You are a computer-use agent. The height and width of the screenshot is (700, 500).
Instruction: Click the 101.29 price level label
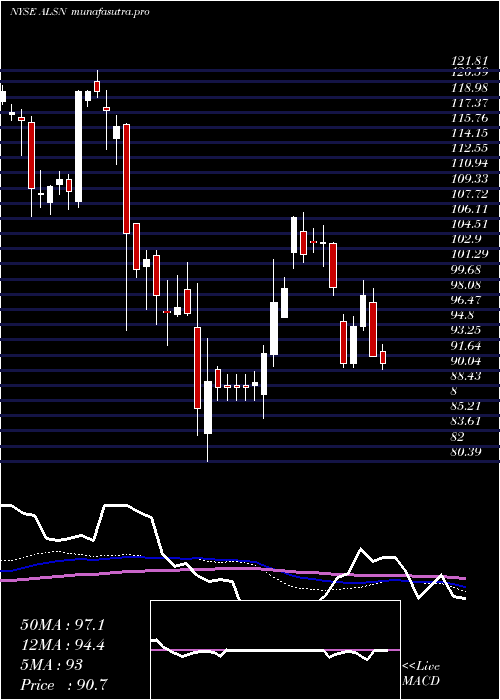pos(469,254)
